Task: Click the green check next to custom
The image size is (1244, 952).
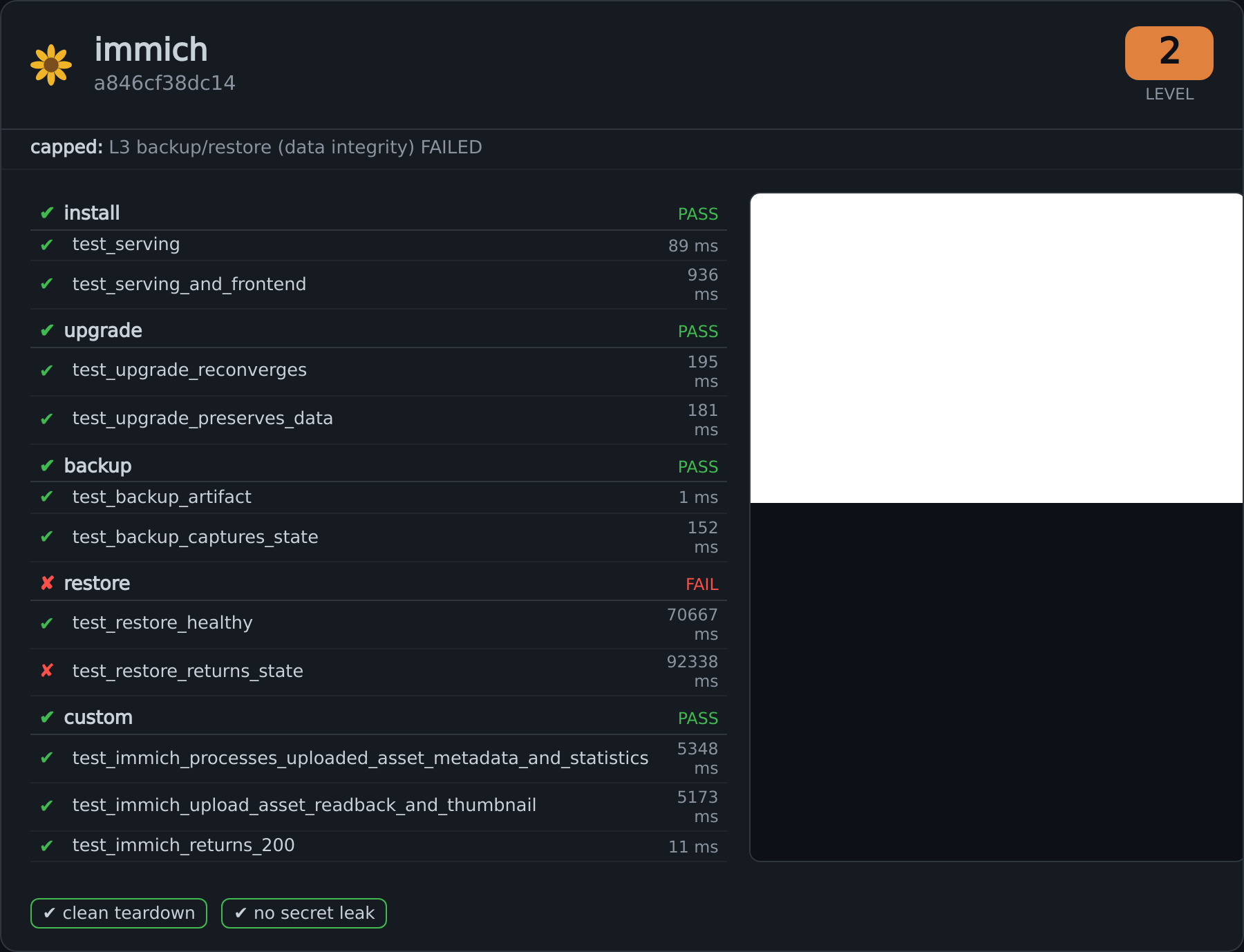Action: coord(47,717)
